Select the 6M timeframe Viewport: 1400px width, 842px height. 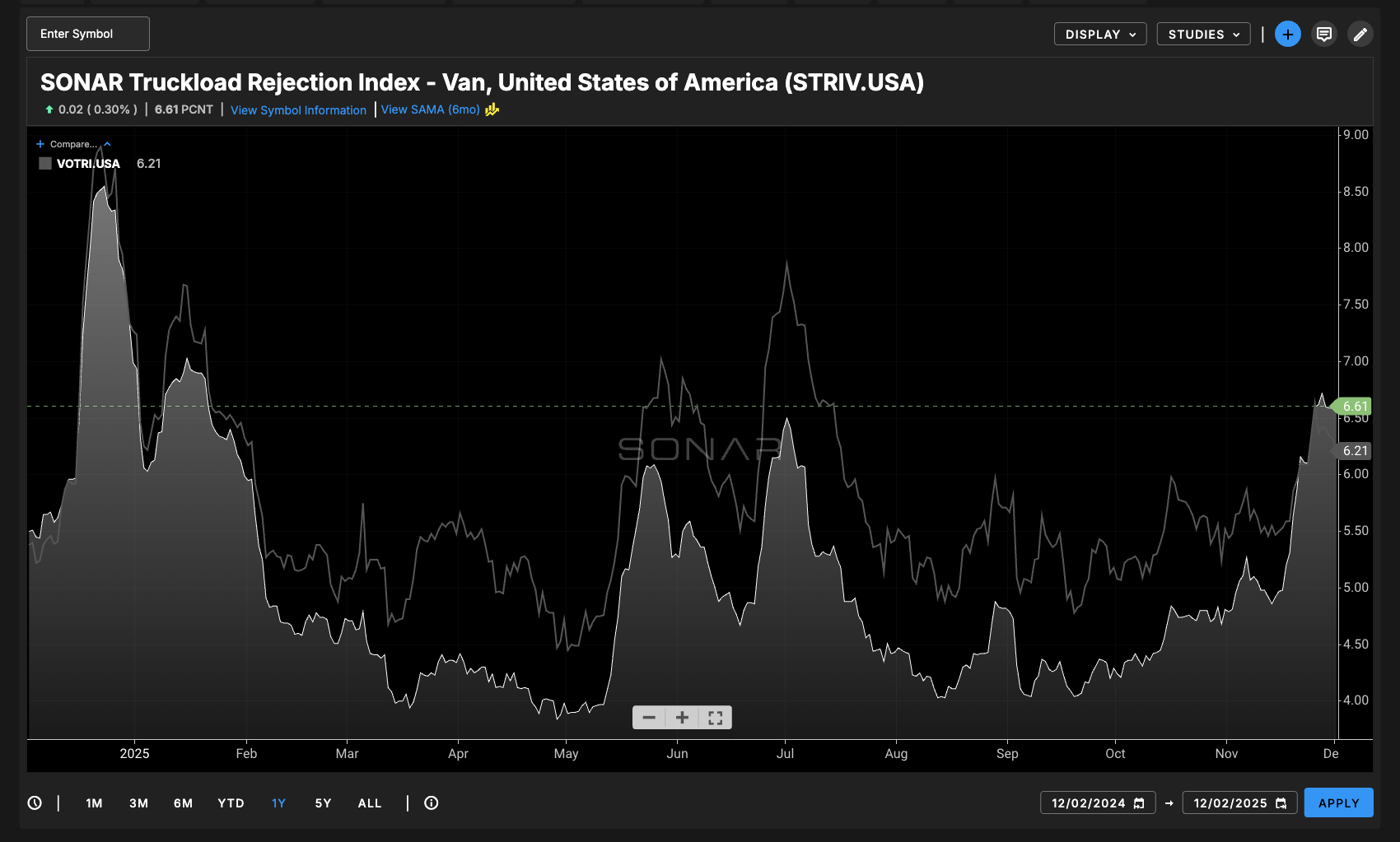coord(183,803)
